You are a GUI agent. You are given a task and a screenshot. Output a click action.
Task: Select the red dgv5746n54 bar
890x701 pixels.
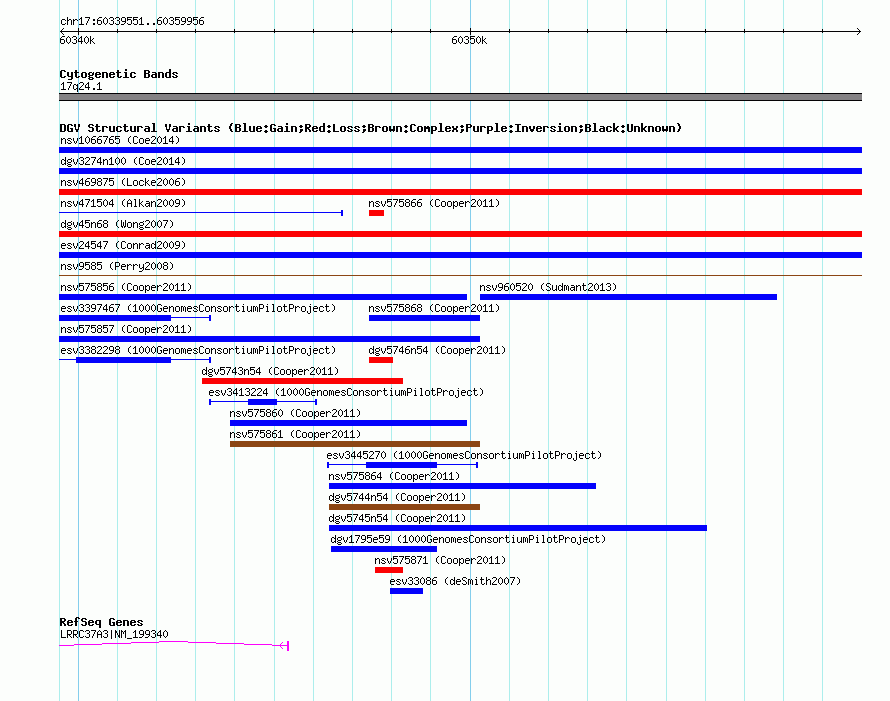(x=381, y=360)
